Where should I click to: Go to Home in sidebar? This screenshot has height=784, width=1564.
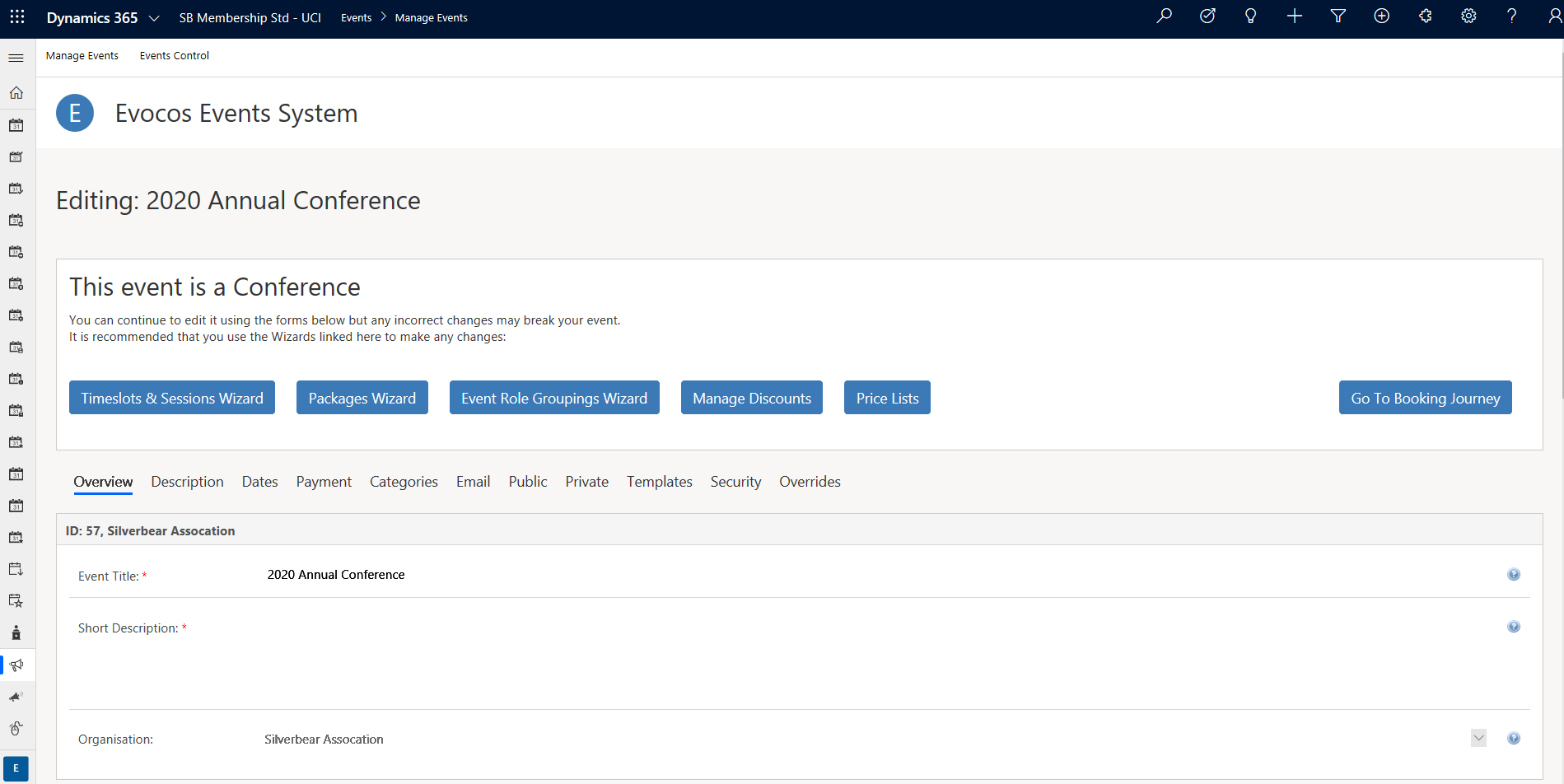point(16,93)
